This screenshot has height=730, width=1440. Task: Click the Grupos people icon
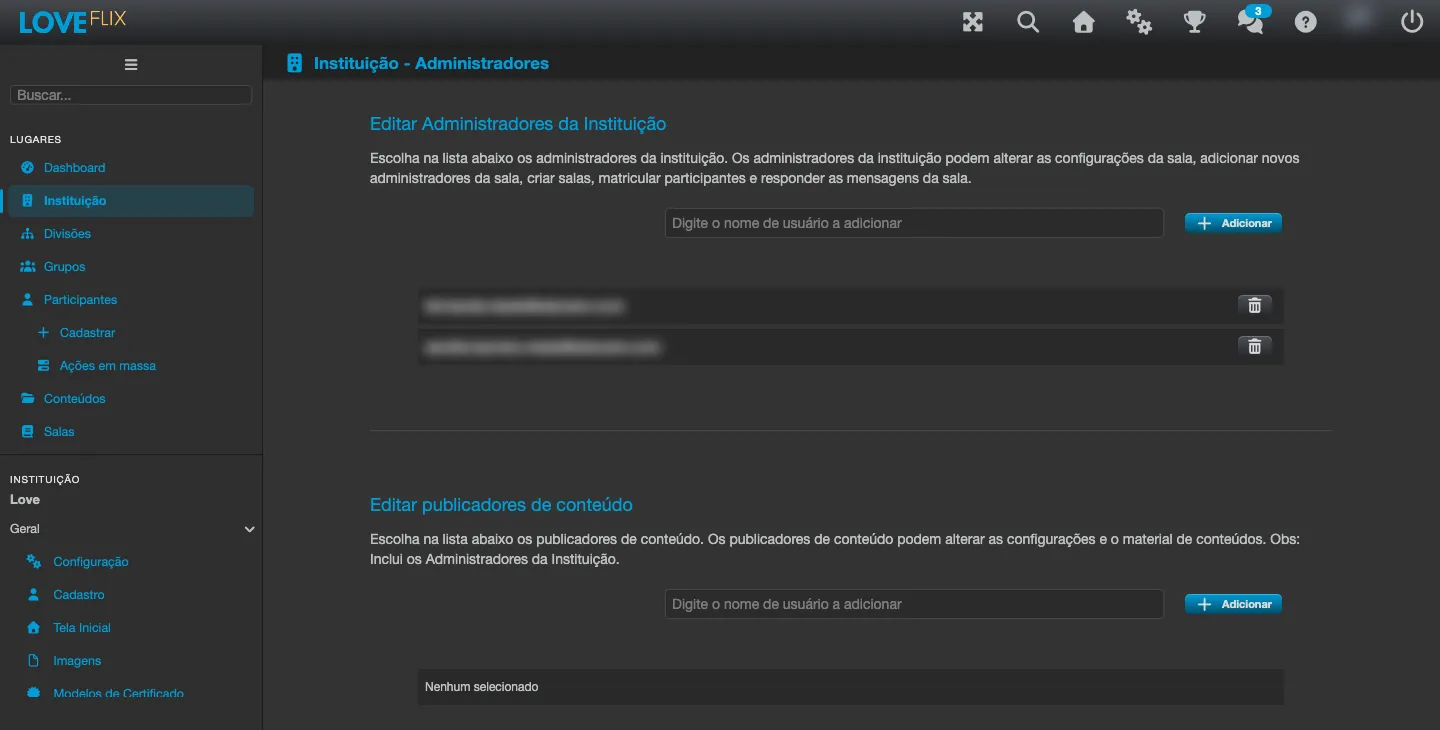click(x=28, y=267)
